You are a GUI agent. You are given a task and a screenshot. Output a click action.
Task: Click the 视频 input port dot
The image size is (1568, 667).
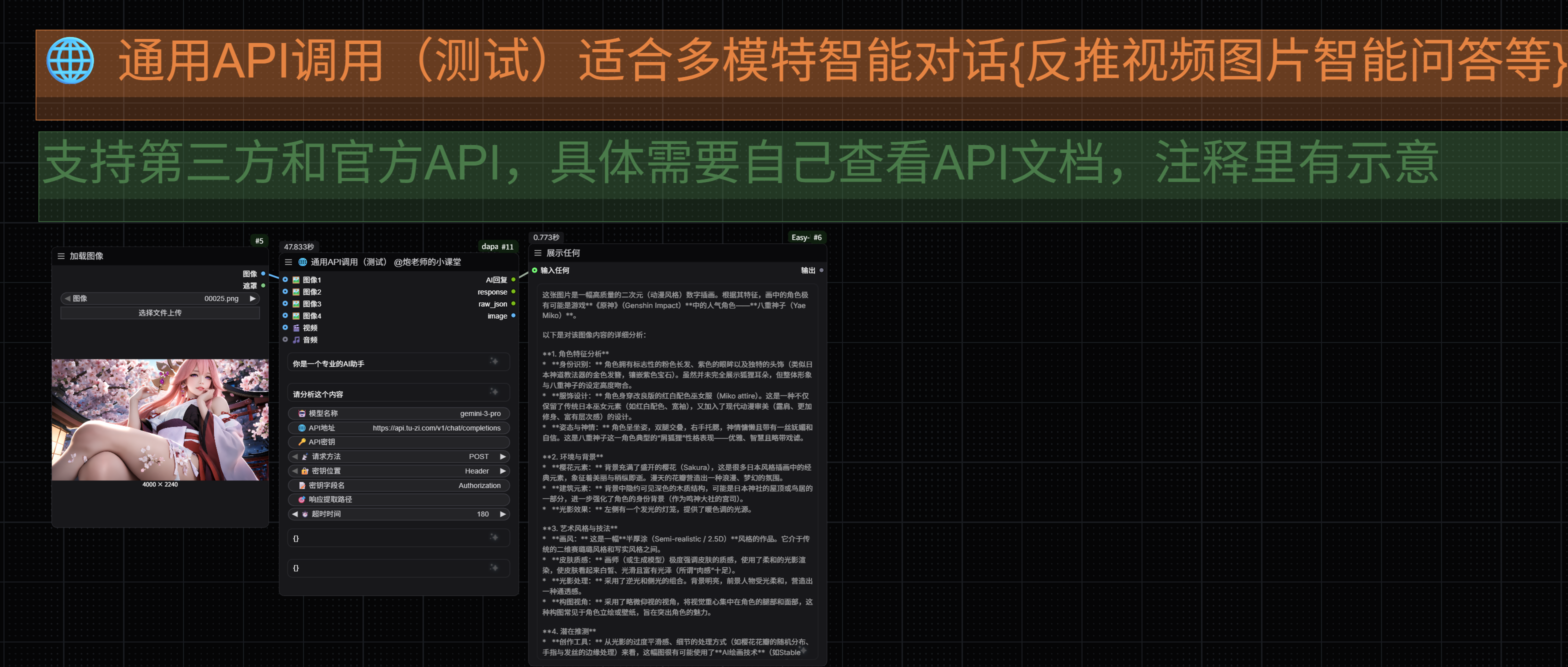285,328
